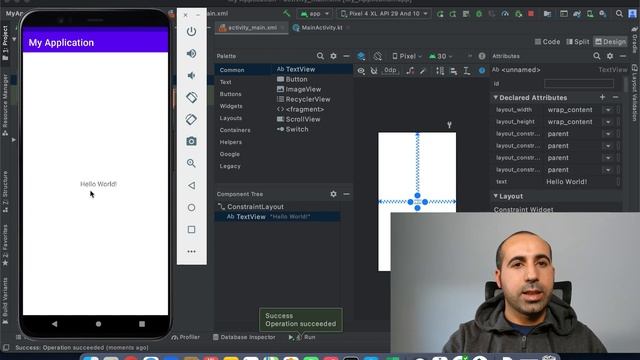Search attributes with Attributes panel magnifier
This screenshot has width=640, height=360.
coord(597,56)
